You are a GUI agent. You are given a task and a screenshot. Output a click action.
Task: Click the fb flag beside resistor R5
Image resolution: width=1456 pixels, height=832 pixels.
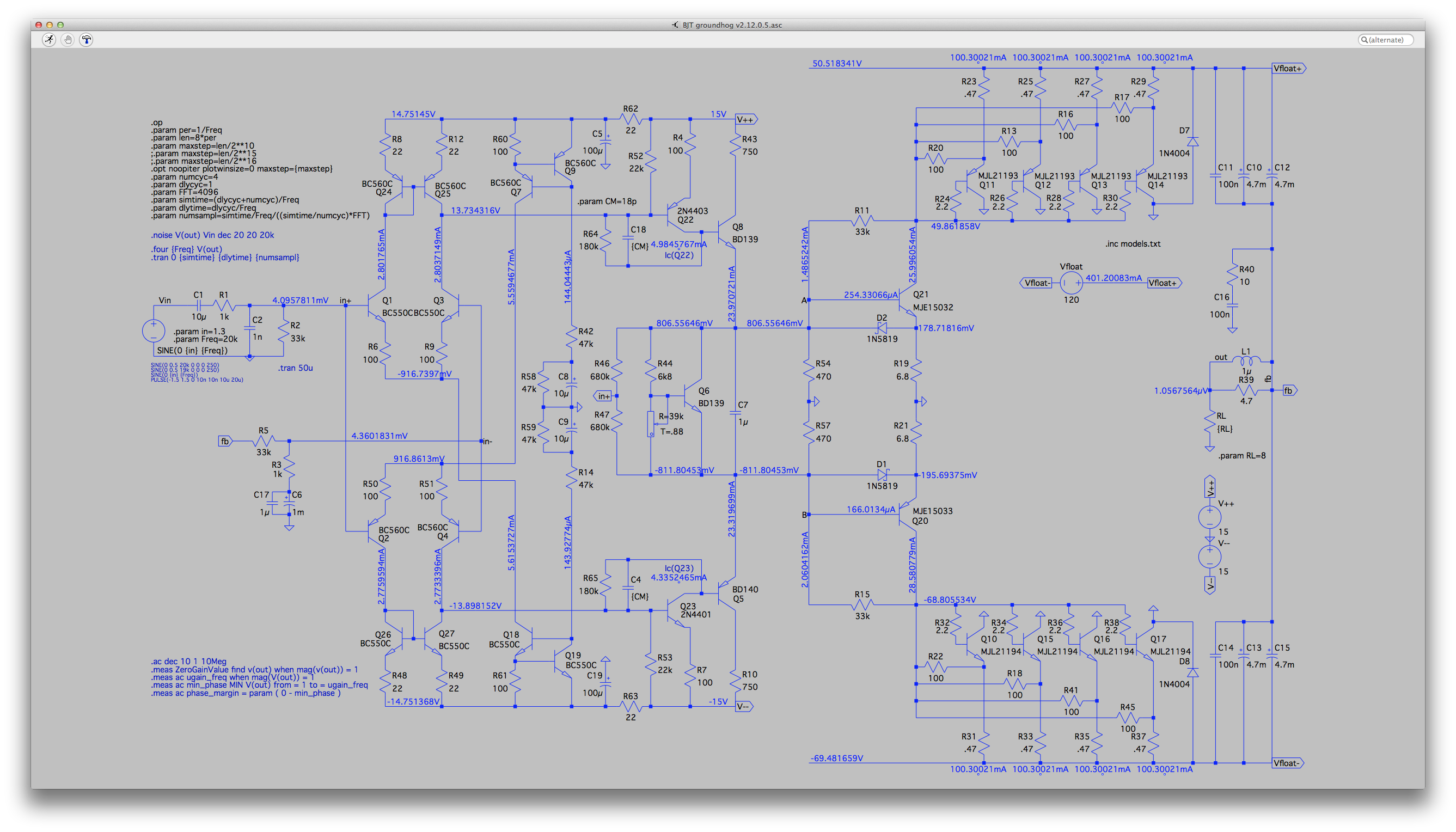pos(226,441)
